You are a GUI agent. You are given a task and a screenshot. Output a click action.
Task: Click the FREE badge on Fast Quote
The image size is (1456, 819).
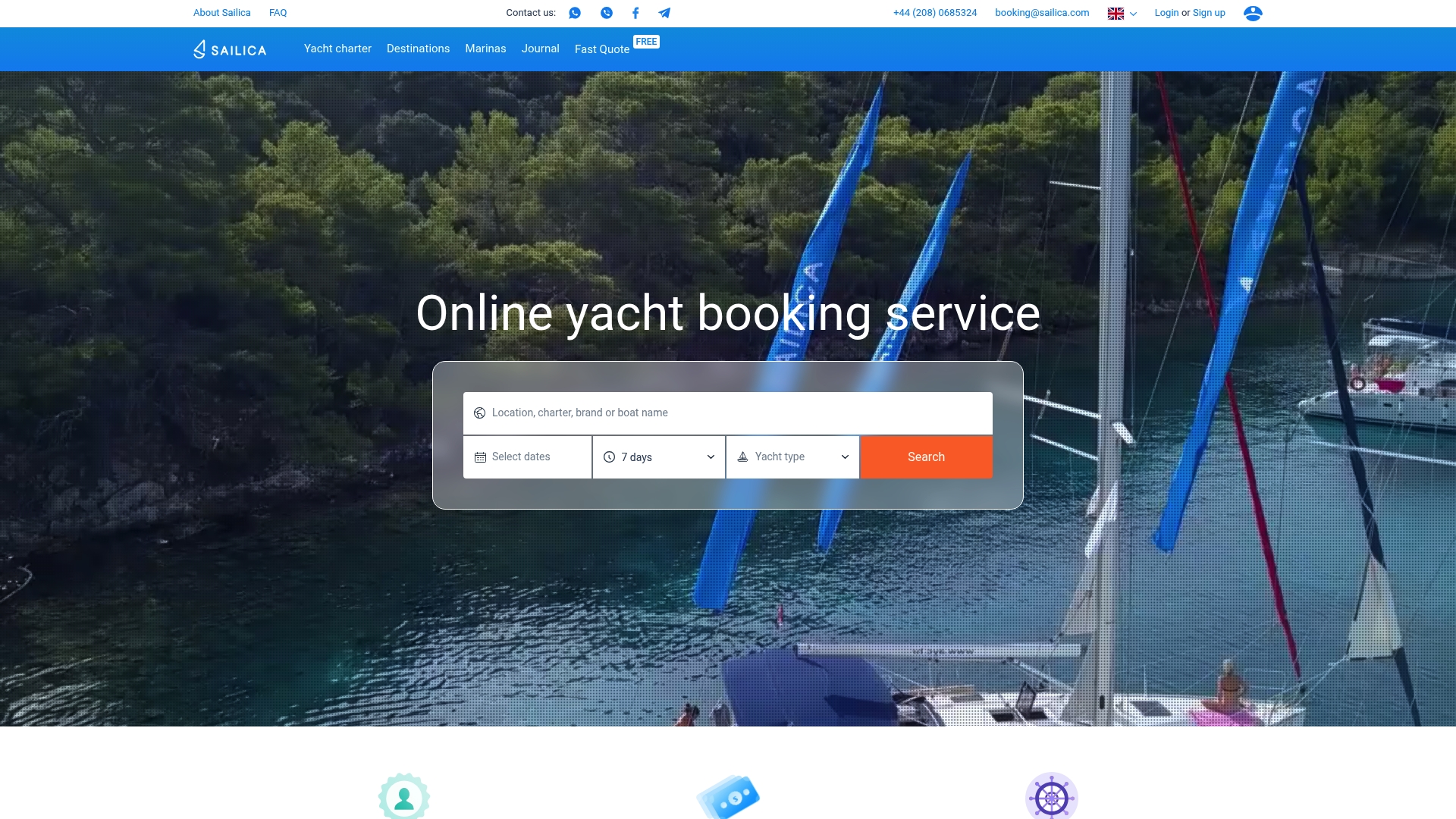[x=646, y=42]
